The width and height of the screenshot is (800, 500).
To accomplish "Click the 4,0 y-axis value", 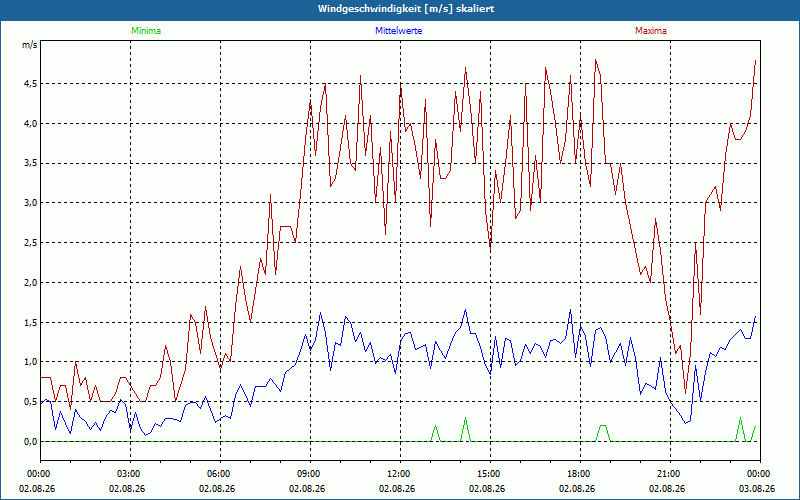I will [31, 123].
